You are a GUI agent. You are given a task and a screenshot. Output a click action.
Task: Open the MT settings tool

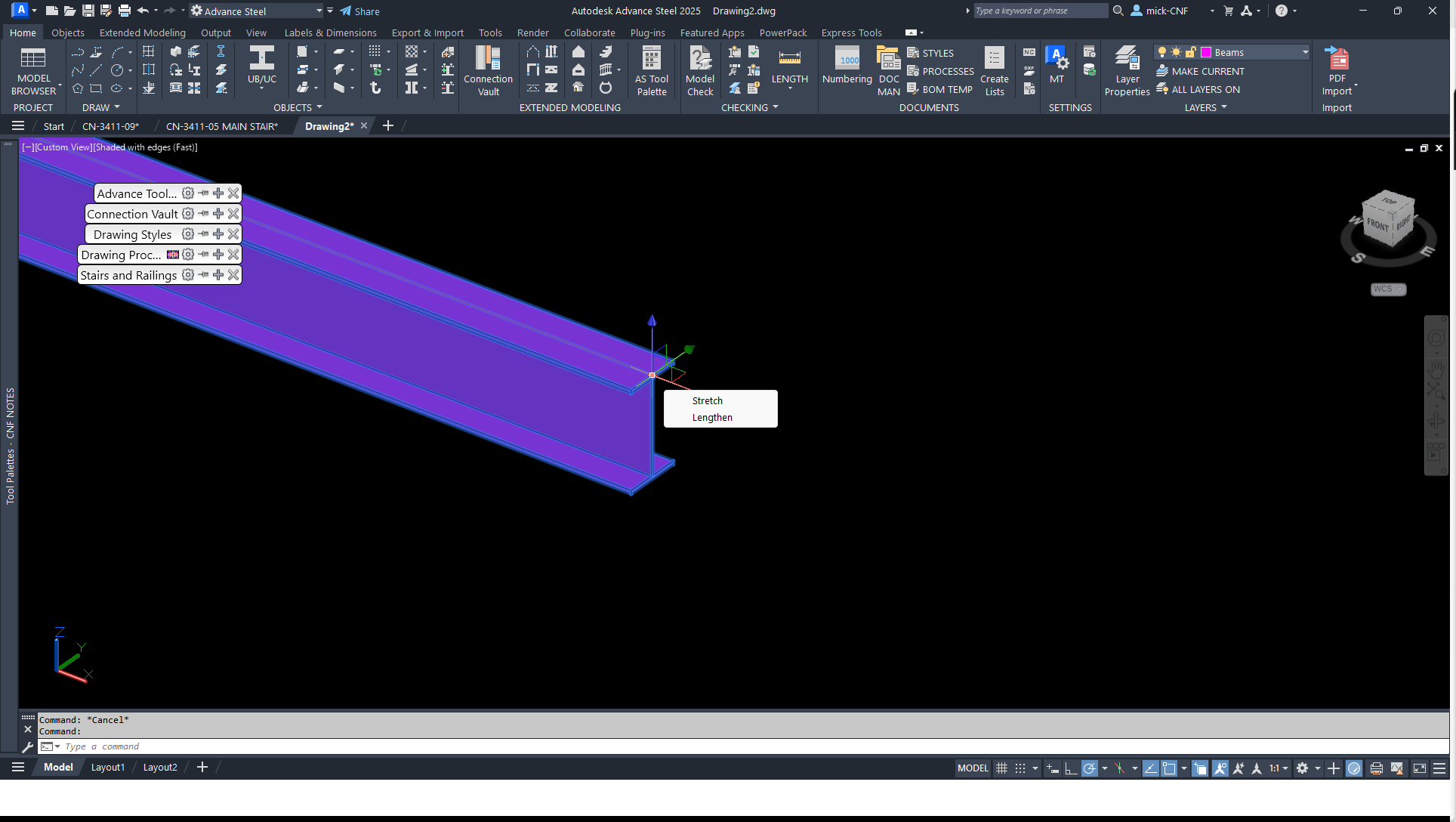click(1057, 65)
